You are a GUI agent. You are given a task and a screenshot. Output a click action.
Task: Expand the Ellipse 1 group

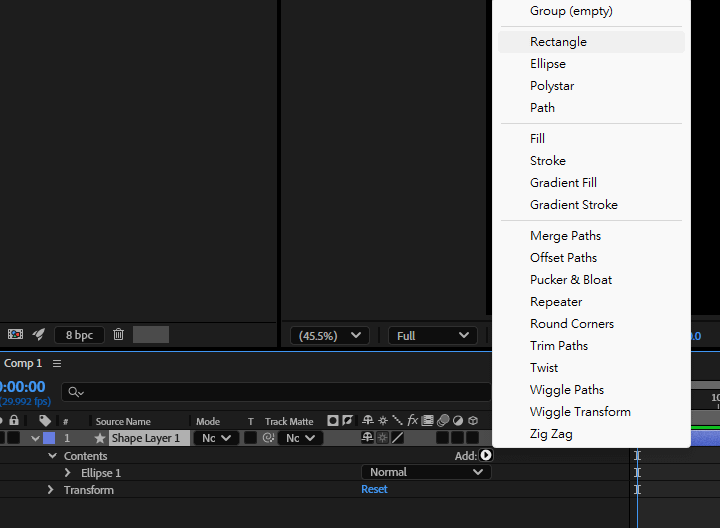pos(68,473)
